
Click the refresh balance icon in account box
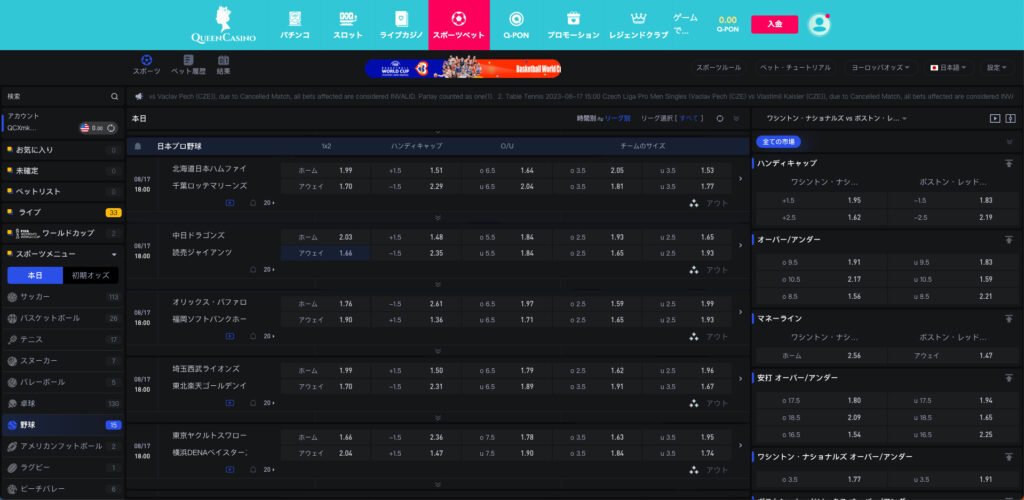tap(110, 128)
